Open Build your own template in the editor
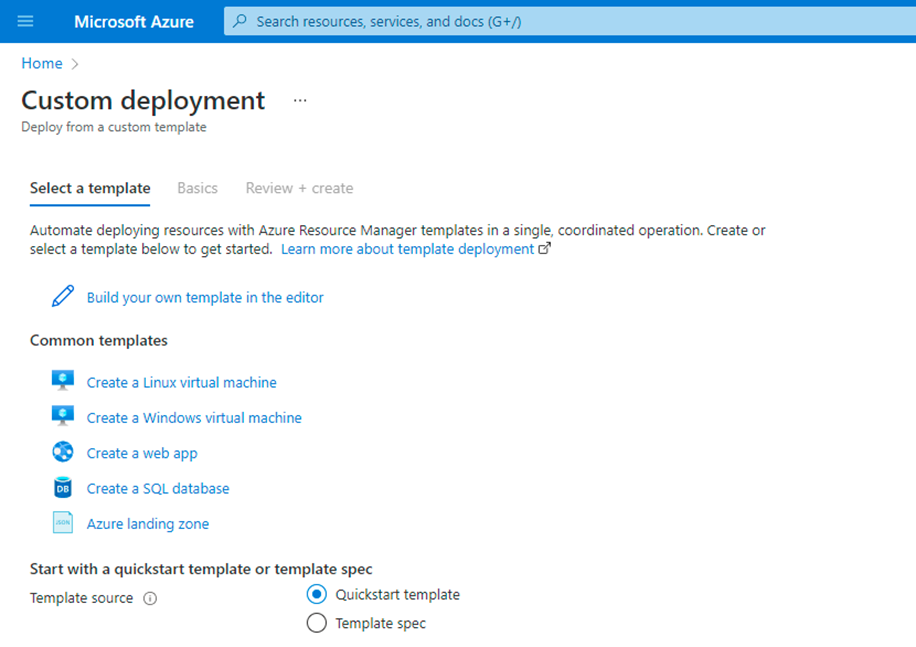 coord(205,297)
